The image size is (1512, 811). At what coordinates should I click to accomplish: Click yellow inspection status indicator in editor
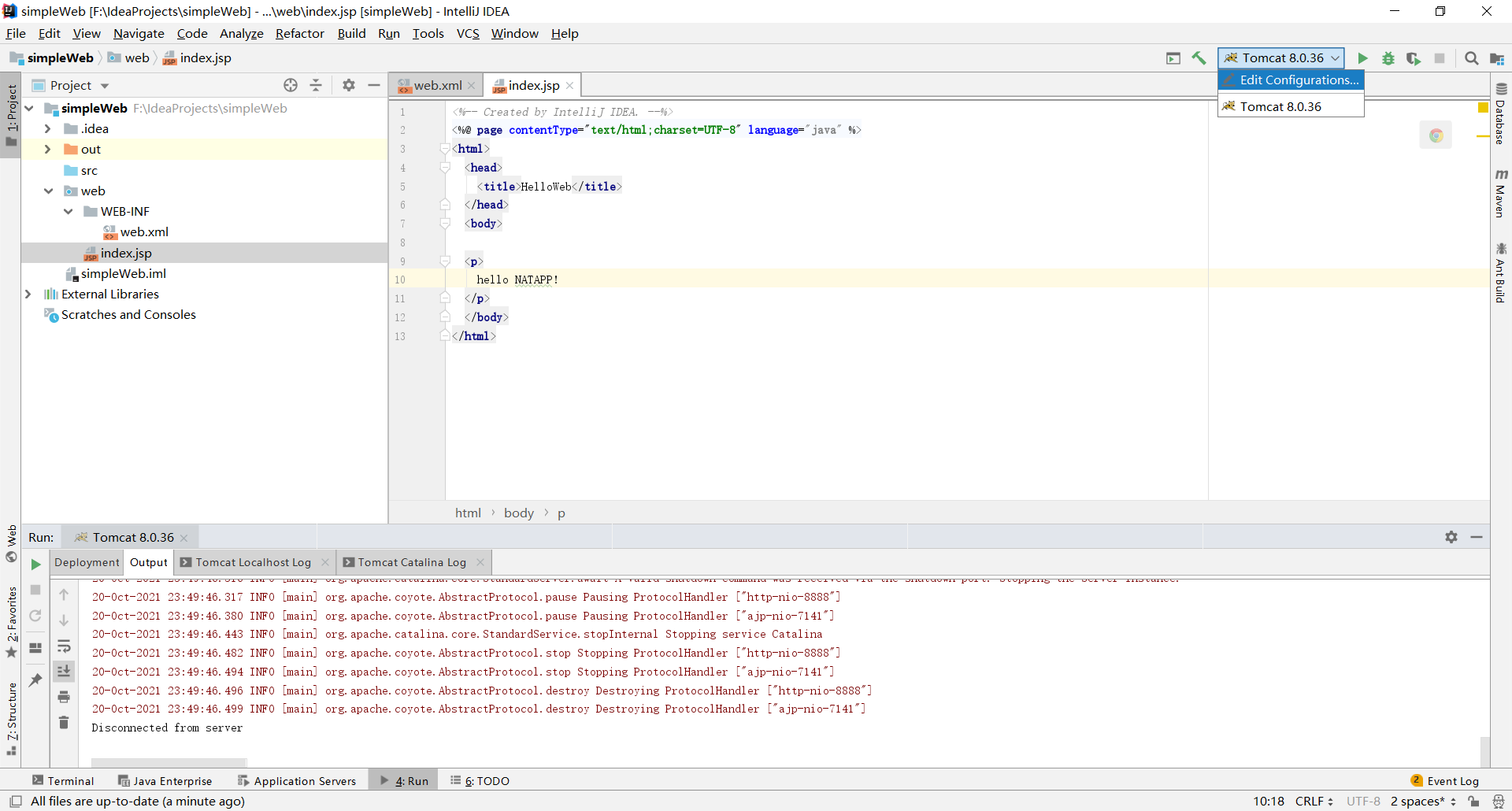pos(1483,108)
